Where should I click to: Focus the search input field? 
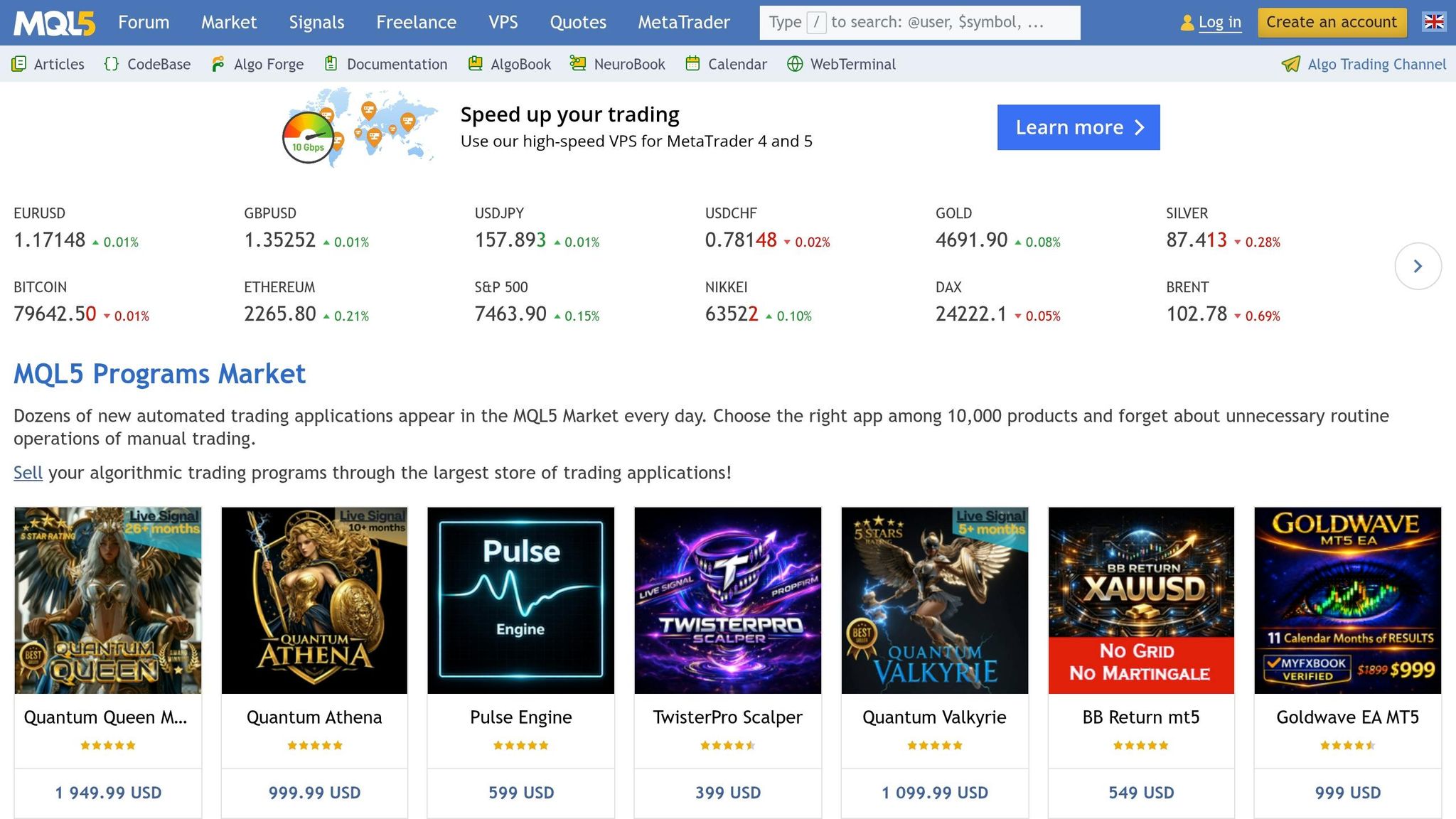click(x=920, y=23)
